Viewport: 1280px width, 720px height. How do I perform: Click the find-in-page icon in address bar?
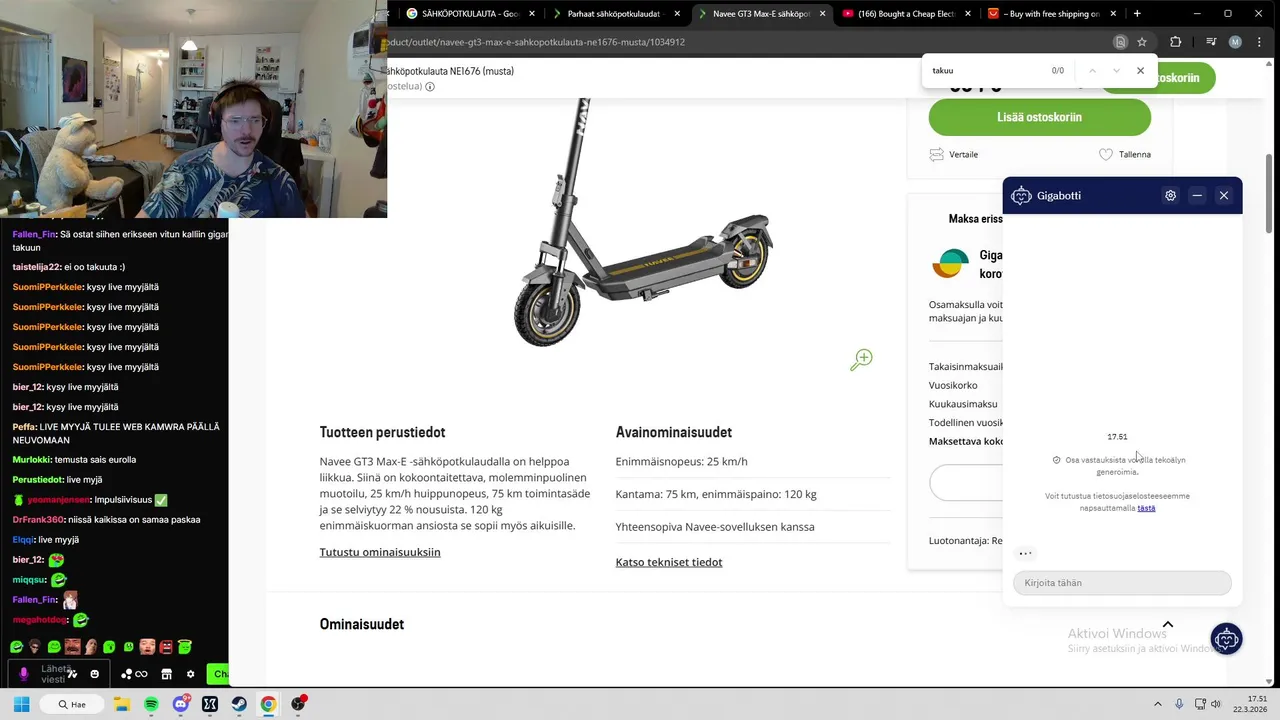(x=1120, y=42)
